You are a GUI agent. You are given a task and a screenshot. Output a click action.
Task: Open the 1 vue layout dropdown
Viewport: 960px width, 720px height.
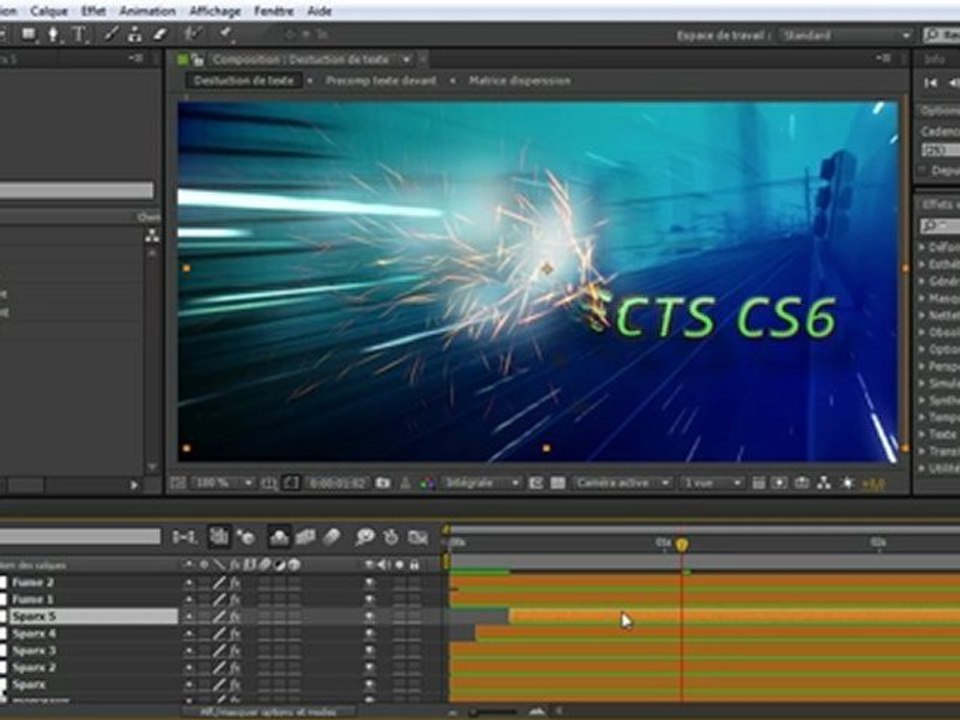[x=711, y=483]
